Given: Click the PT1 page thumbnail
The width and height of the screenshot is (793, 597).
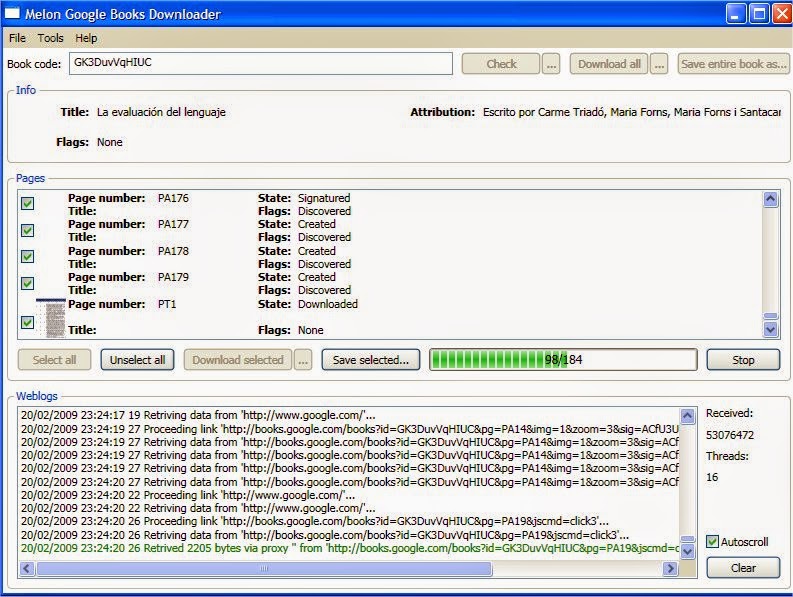Looking at the screenshot, I should coord(51,318).
